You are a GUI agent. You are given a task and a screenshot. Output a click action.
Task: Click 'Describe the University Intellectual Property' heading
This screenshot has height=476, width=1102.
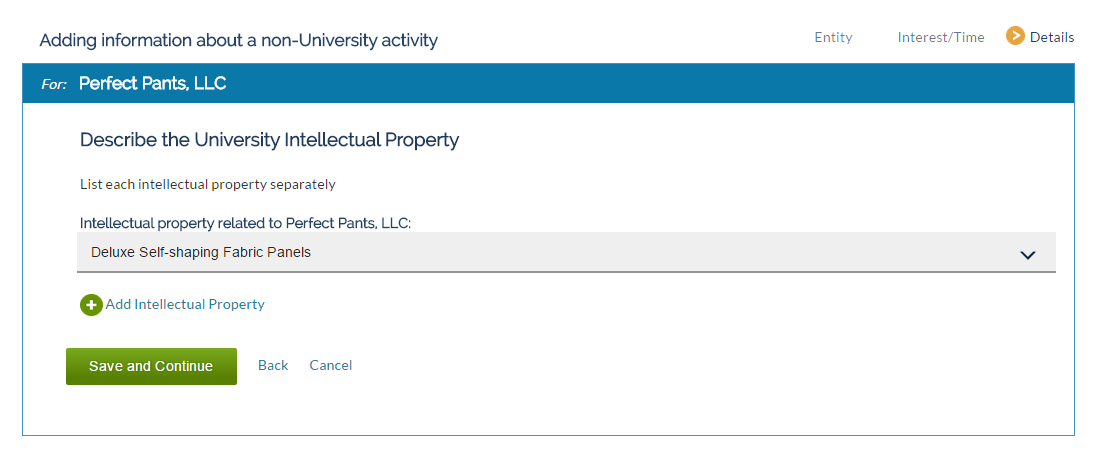pyautogui.click(x=269, y=140)
